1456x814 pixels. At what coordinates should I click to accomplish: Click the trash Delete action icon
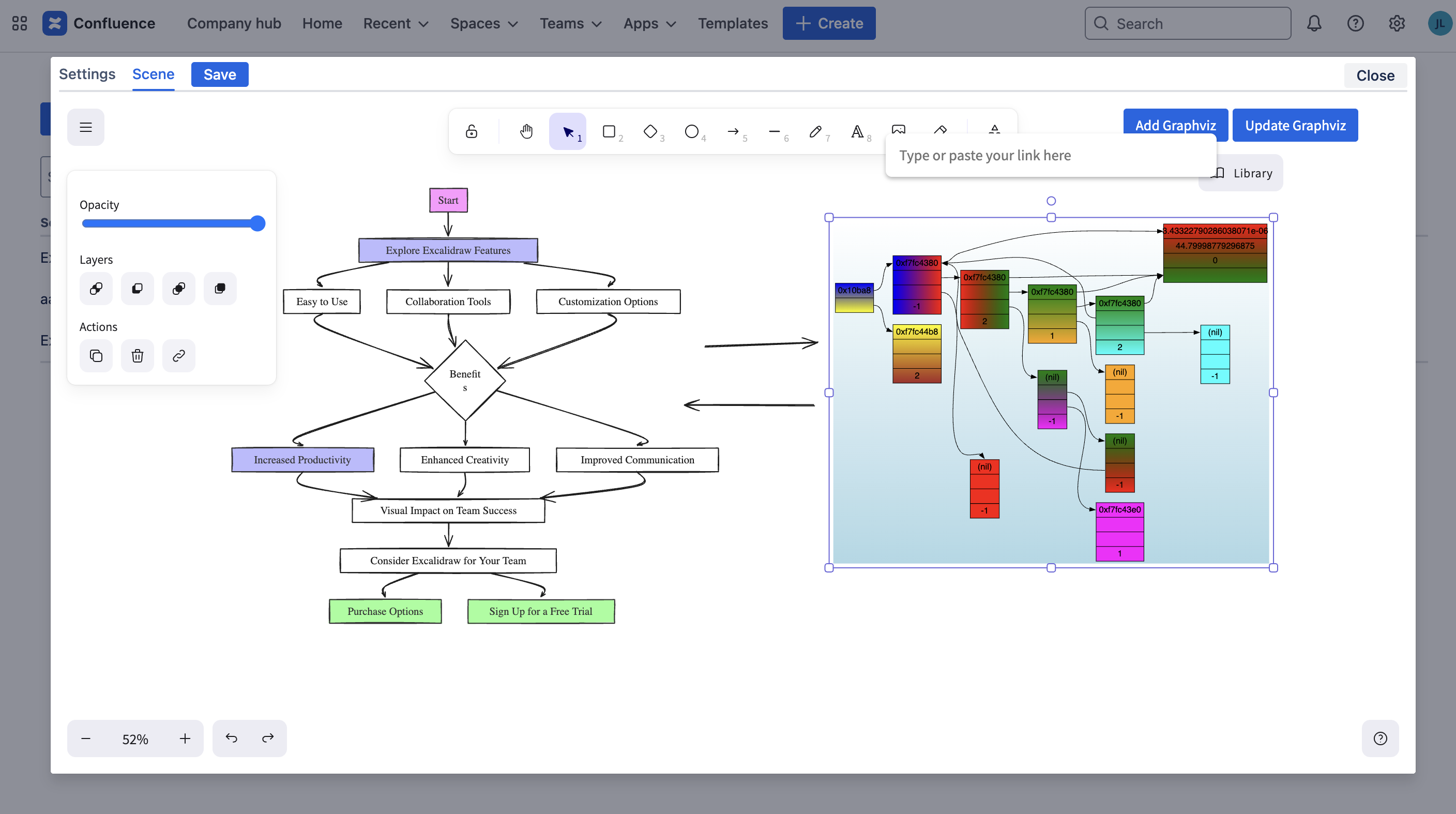pyautogui.click(x=138, y=356)
